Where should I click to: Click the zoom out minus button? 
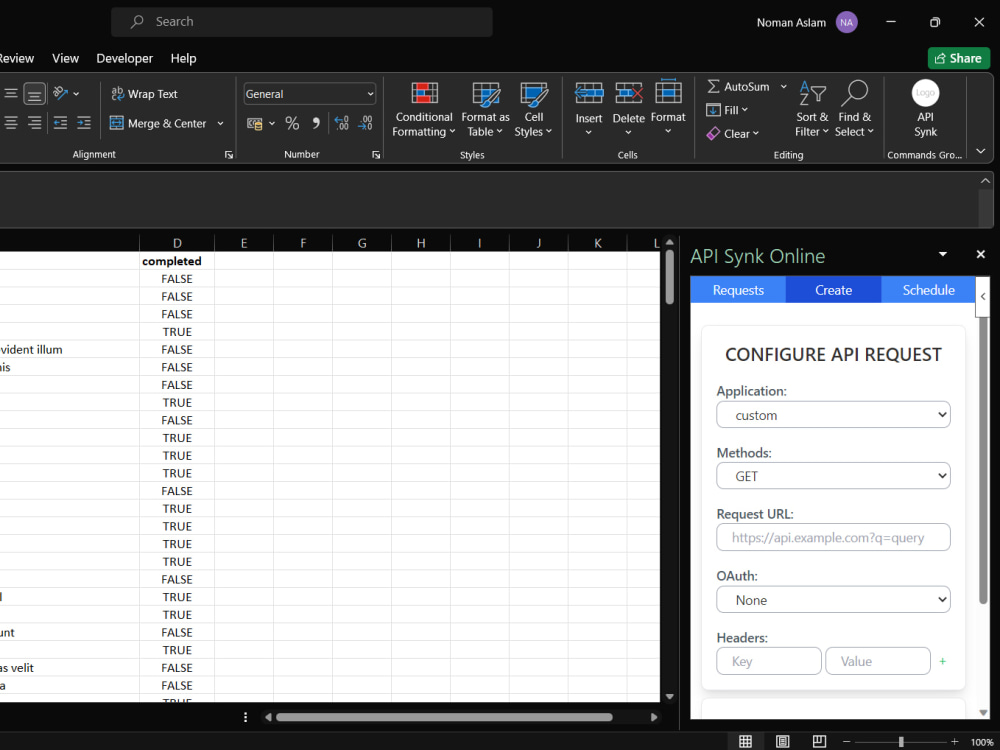click(x=846, y=742)
